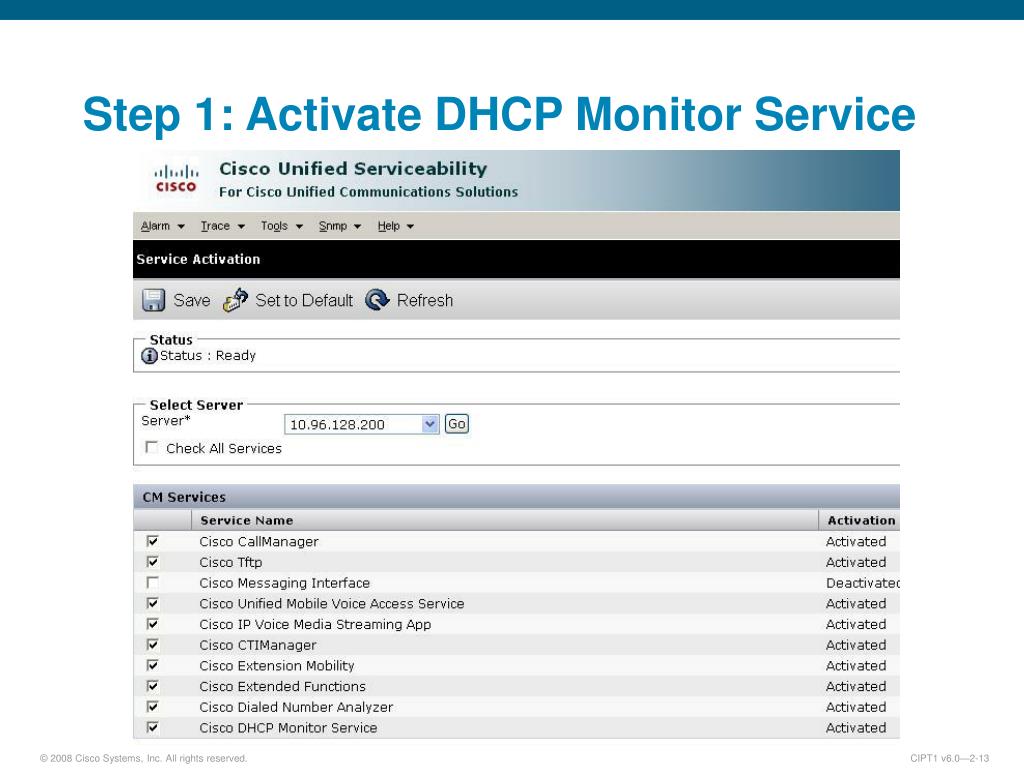Open the Alarm menu

[163, 226]
